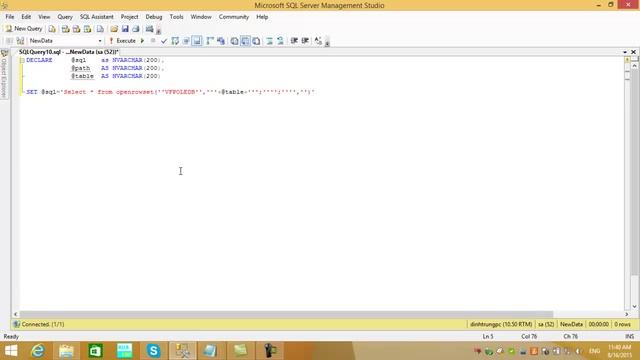Open the File menu
The height and width of the screenshot is (360, 640).
[10, 17]
